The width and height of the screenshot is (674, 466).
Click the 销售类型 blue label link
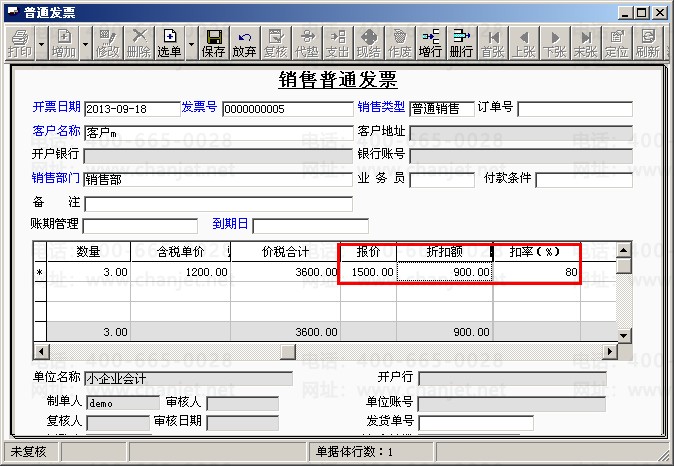(x=381, y=107)
